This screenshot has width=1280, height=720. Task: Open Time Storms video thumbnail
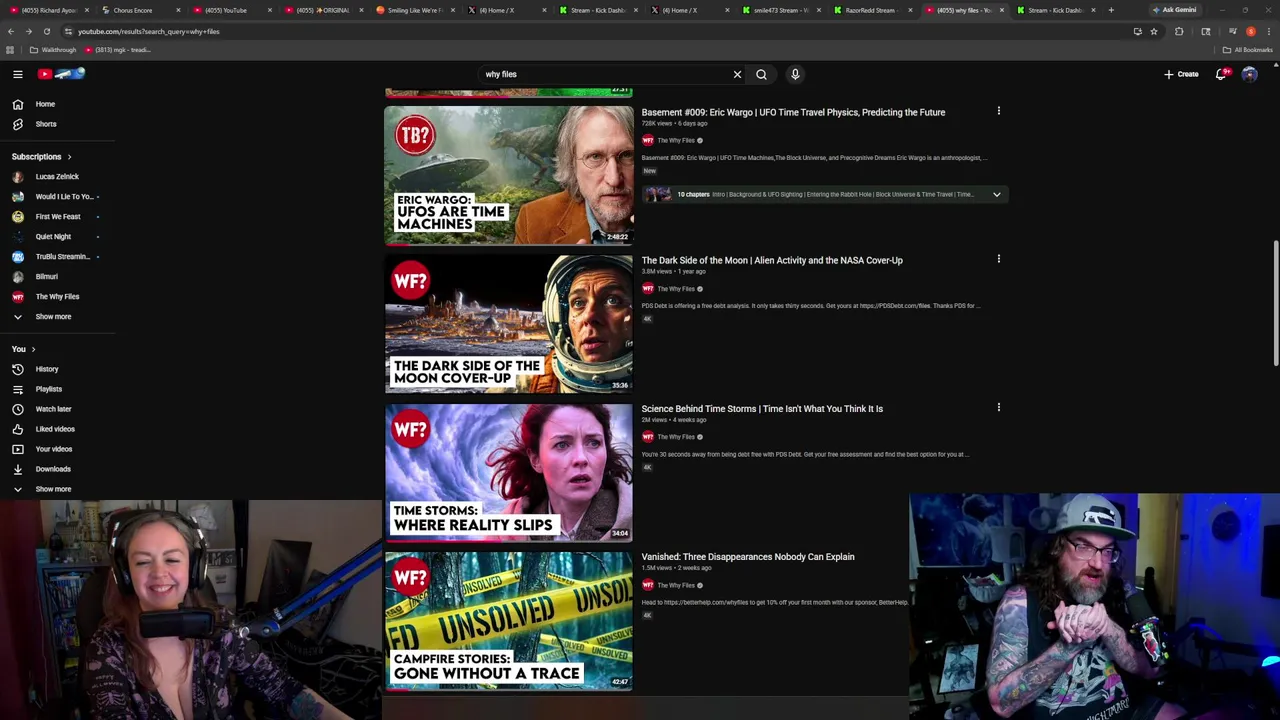click(509, 472)
